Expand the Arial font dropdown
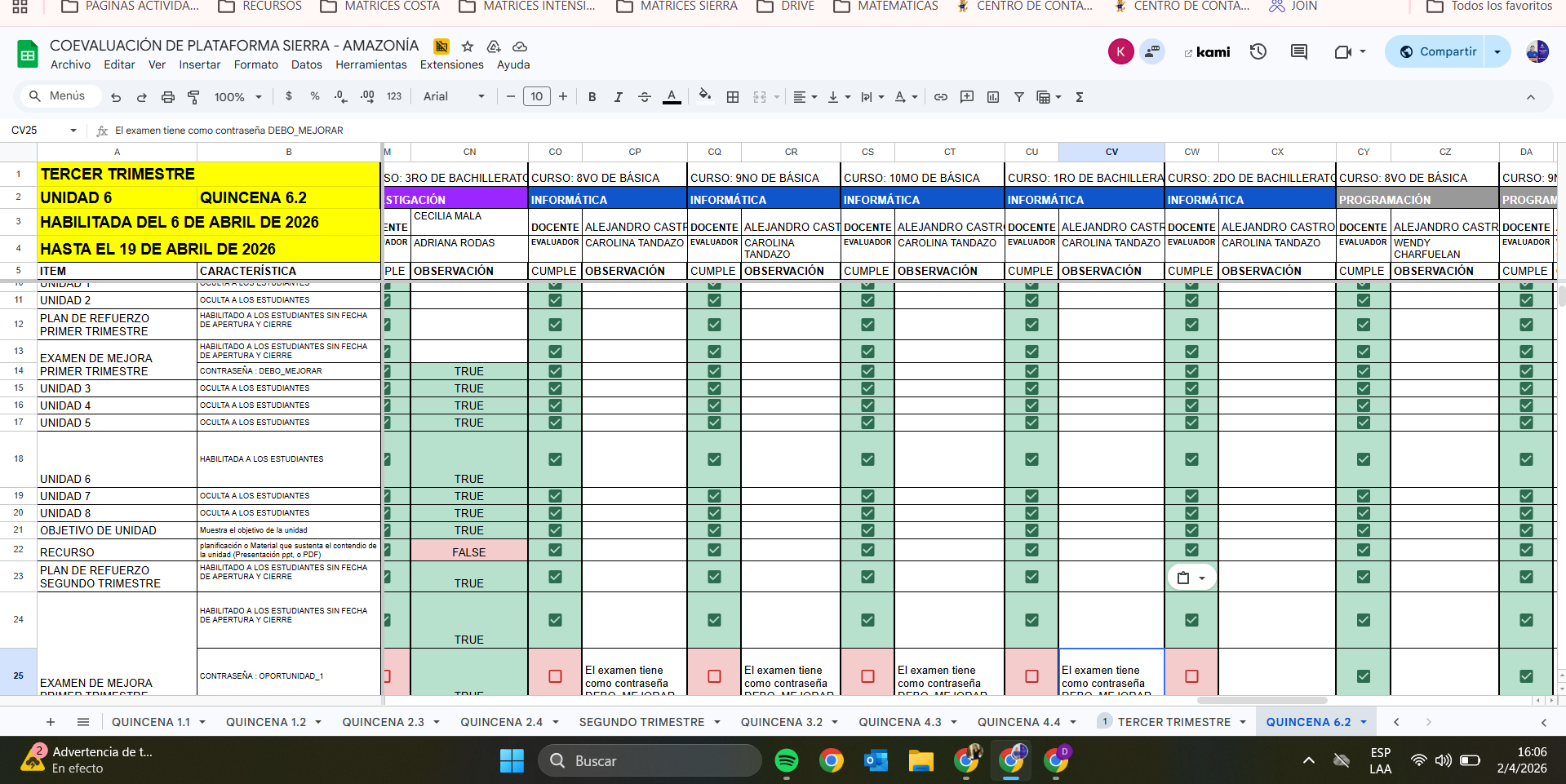 tap(454, 97)
